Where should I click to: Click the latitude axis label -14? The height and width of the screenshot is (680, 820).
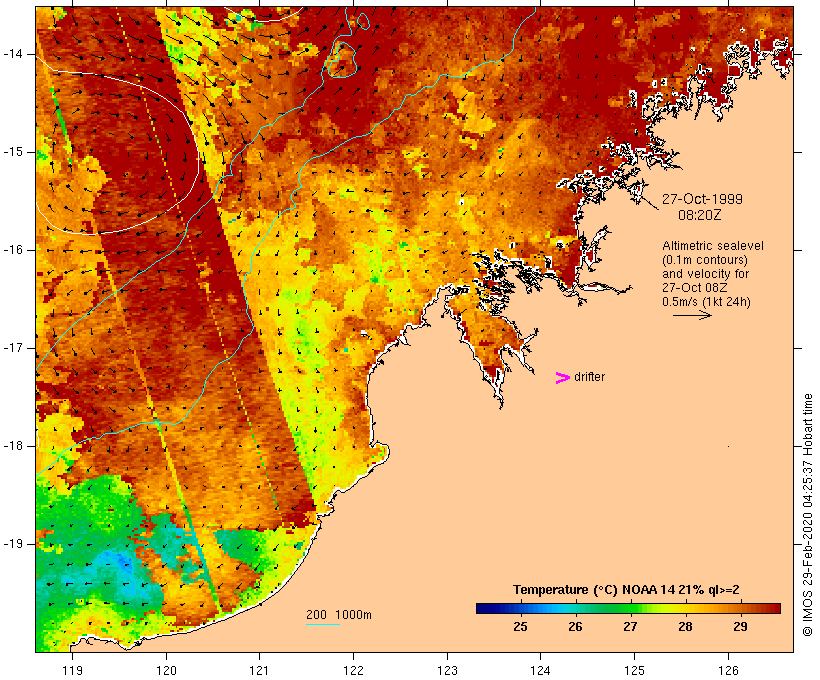point(13,54)
